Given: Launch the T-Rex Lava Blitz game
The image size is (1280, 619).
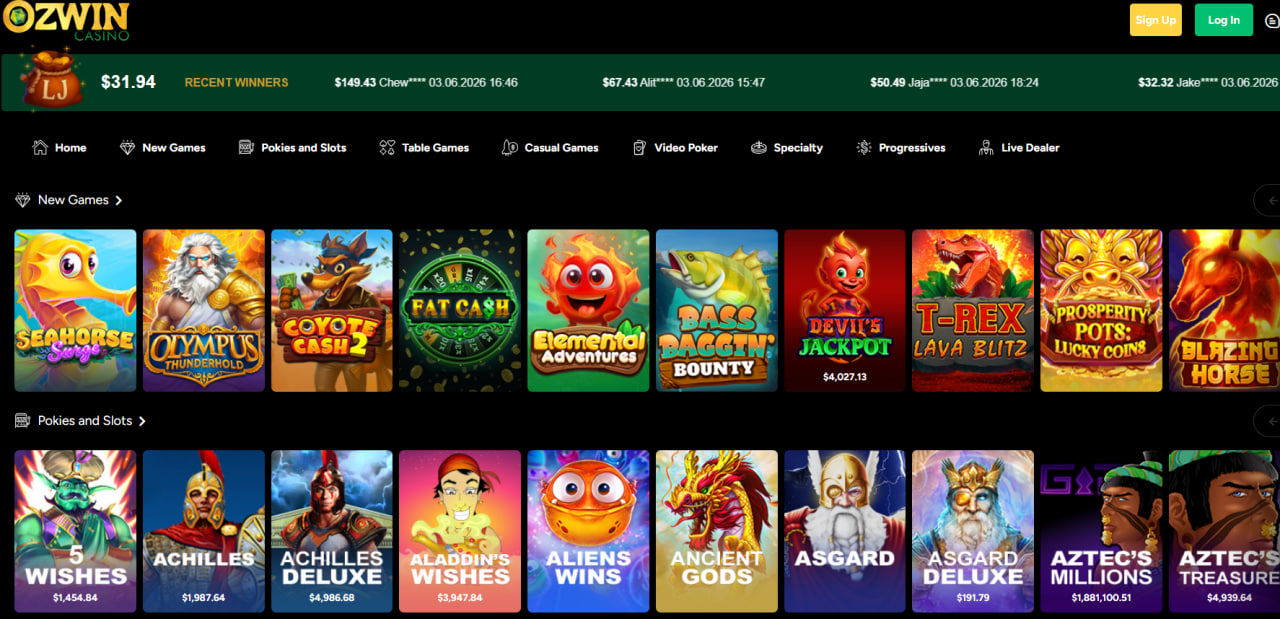Looking at the screenshot, I should click(972, 310).
